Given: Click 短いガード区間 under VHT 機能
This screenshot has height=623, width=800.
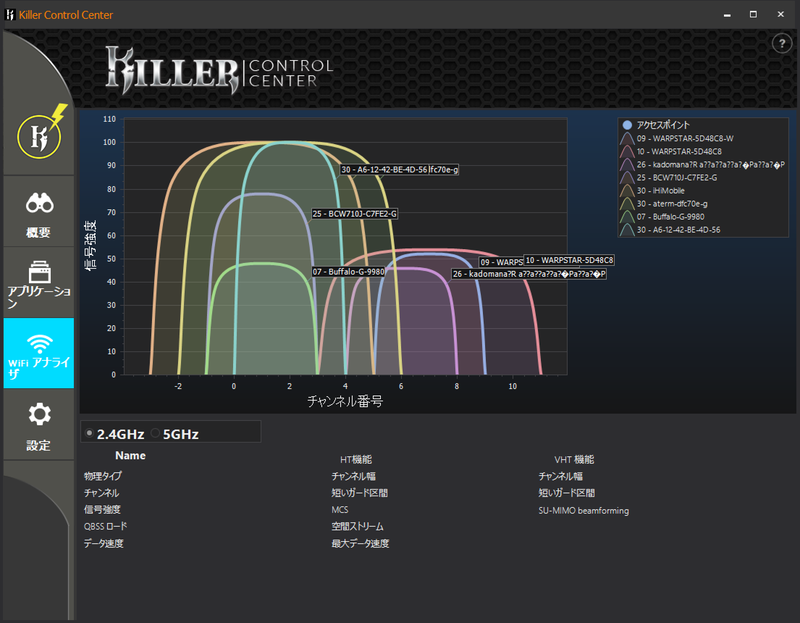Looking at the screenshot, I should (567, 493).
